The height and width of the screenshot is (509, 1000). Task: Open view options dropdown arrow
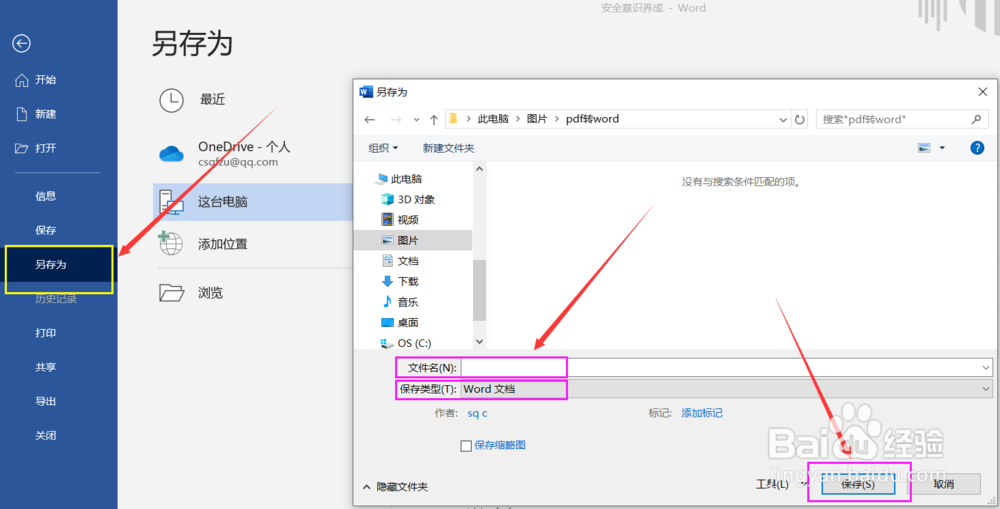(942, 148)
